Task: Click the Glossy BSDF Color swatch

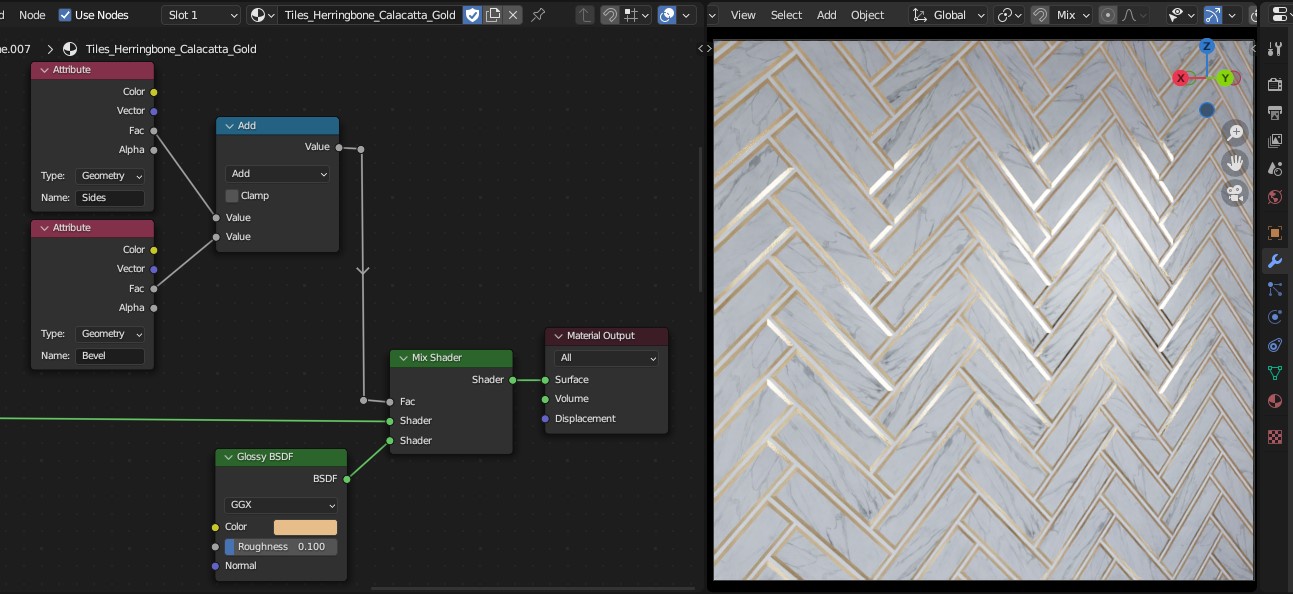Action: pyautogui.click(x=305, y=527)
